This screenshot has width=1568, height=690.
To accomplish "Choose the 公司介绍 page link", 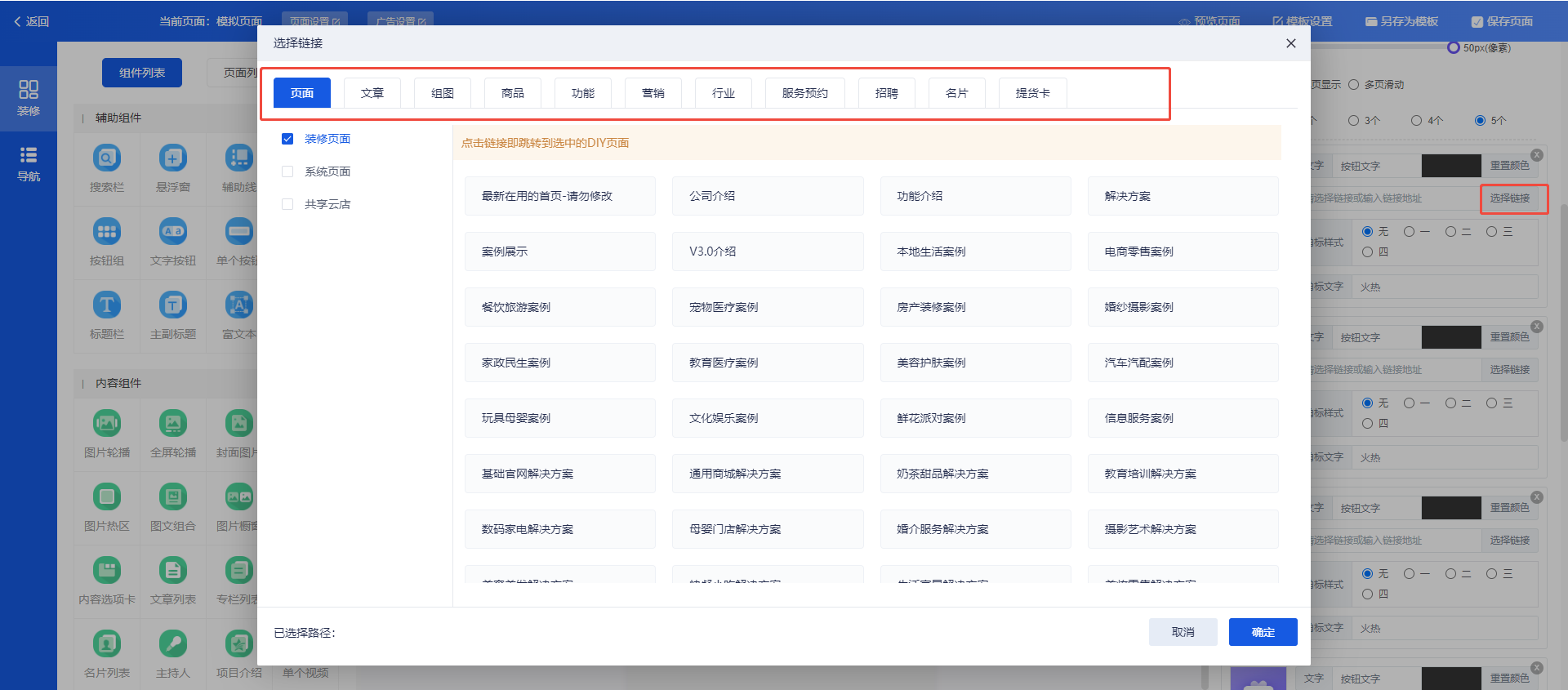I will (767, 196).
